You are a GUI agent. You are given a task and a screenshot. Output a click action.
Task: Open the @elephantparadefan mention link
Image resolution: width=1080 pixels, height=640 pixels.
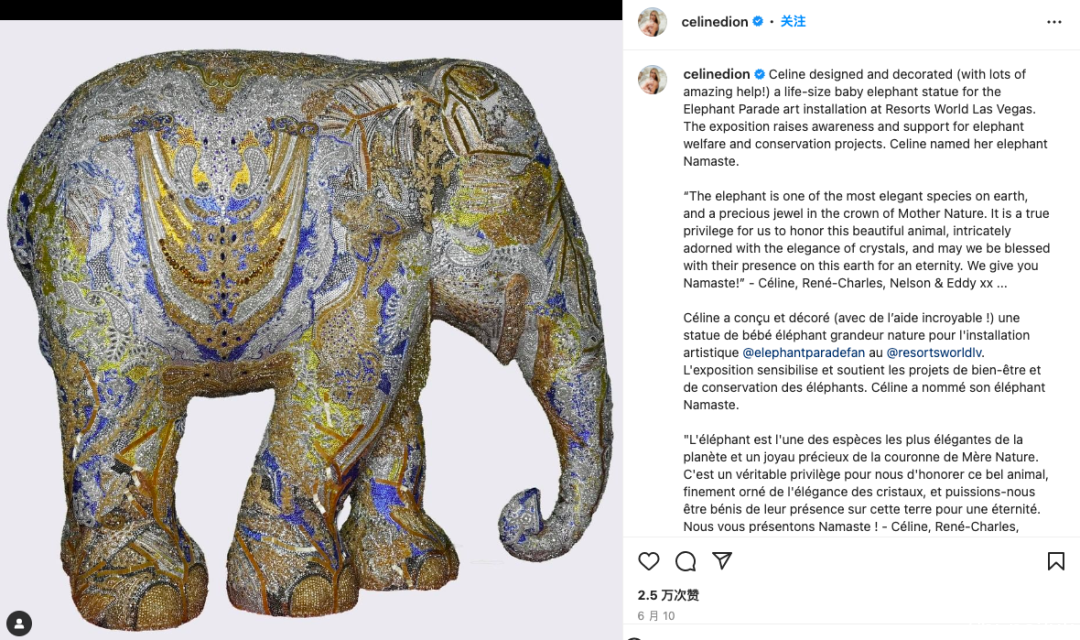tap(803, 353)
